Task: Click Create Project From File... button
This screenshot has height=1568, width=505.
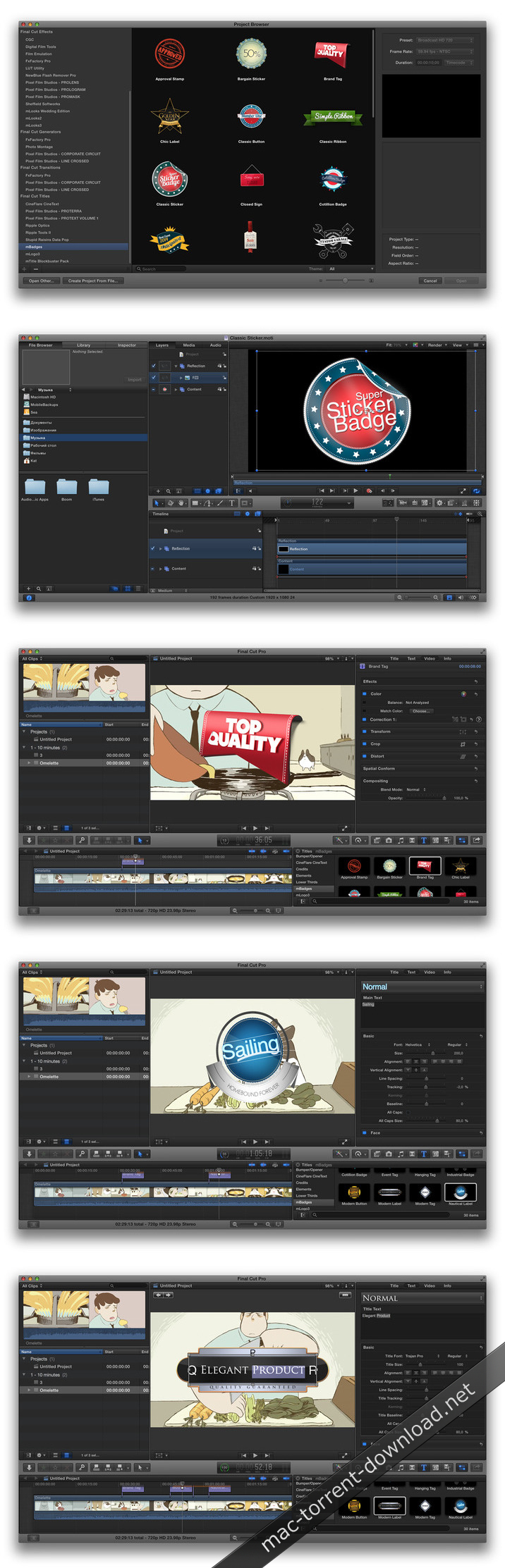Action: pos(92,280)
